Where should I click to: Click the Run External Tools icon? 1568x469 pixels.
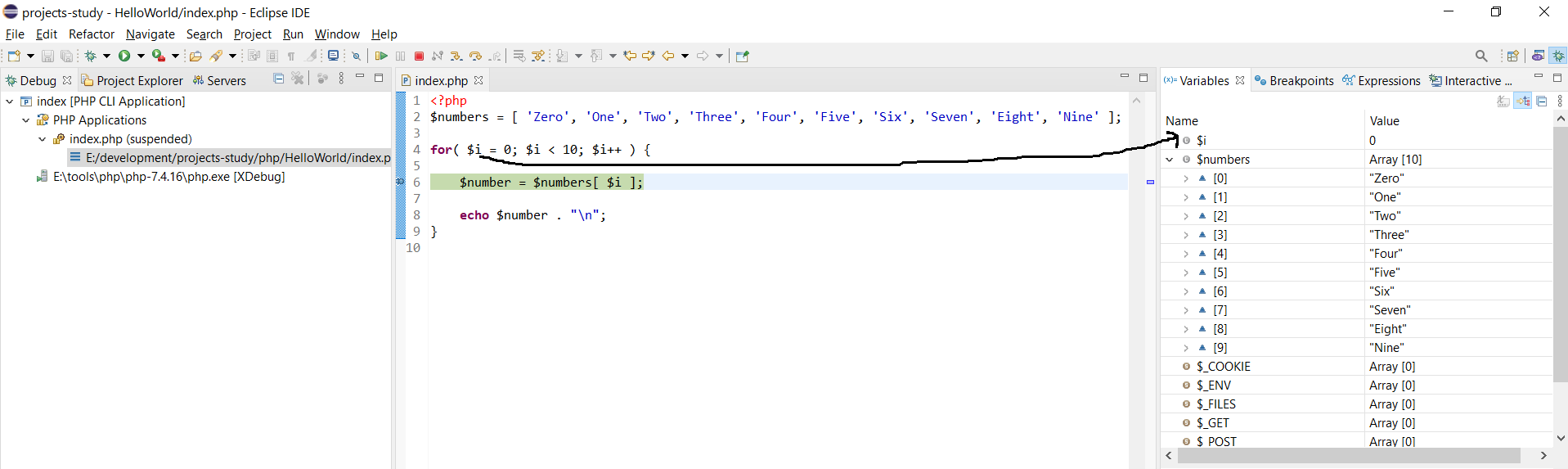[x=159, y=56]
